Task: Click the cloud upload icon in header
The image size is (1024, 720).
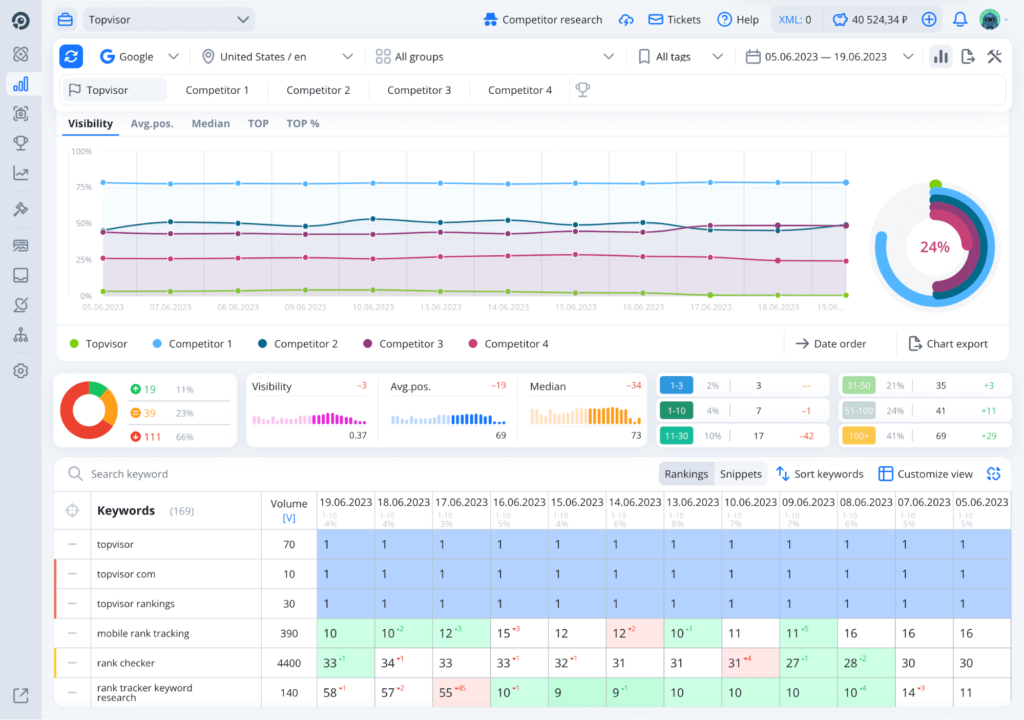Action: click(626, 20)
